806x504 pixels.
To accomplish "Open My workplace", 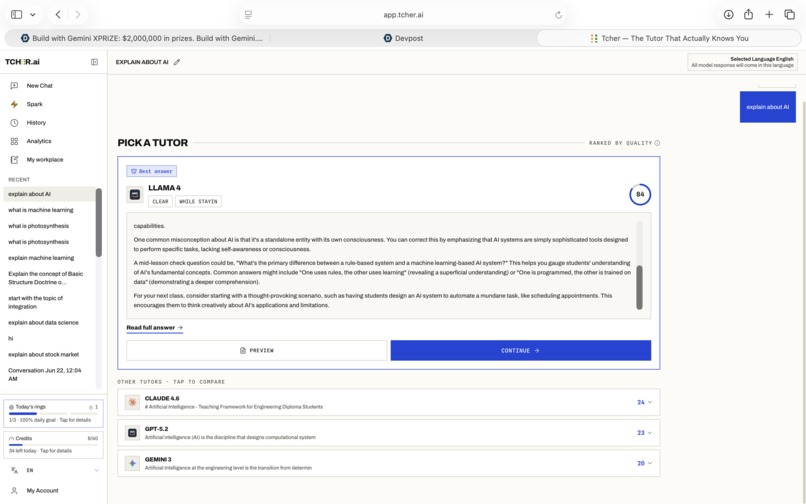I will 45,159.
